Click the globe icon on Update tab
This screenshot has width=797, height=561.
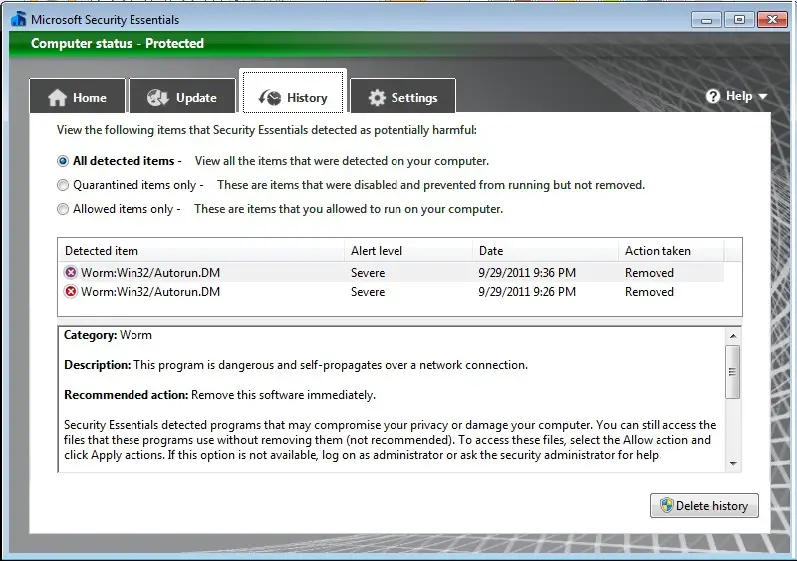pos(158,97)
